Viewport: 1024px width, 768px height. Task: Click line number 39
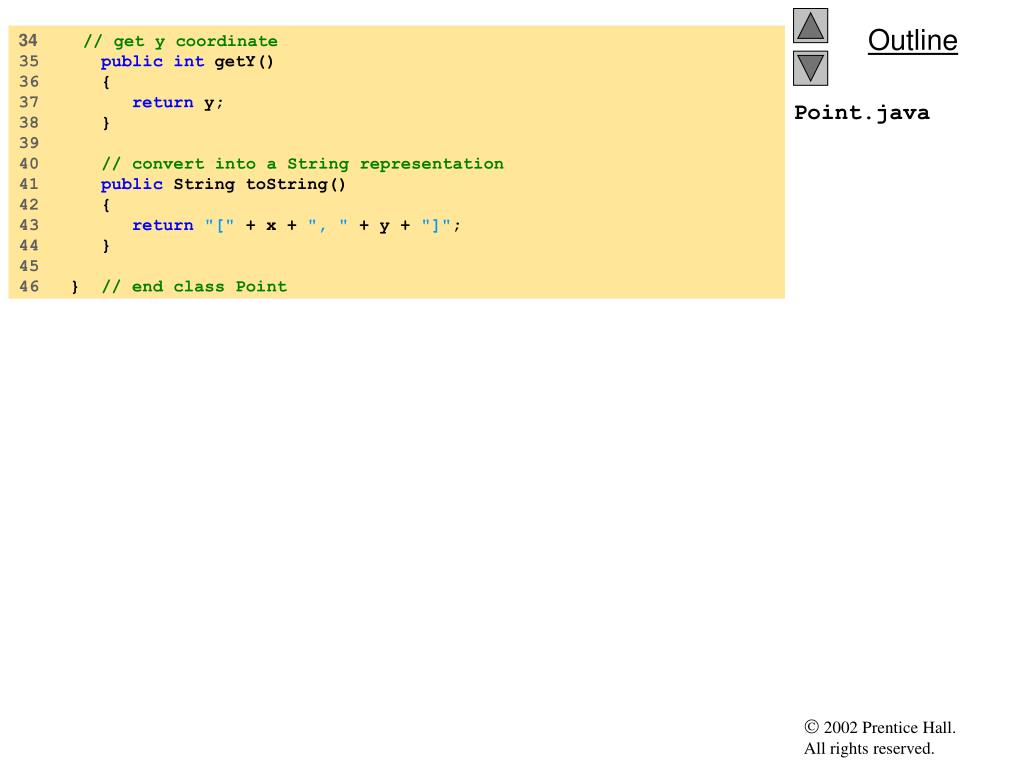(x=29, y=143)
